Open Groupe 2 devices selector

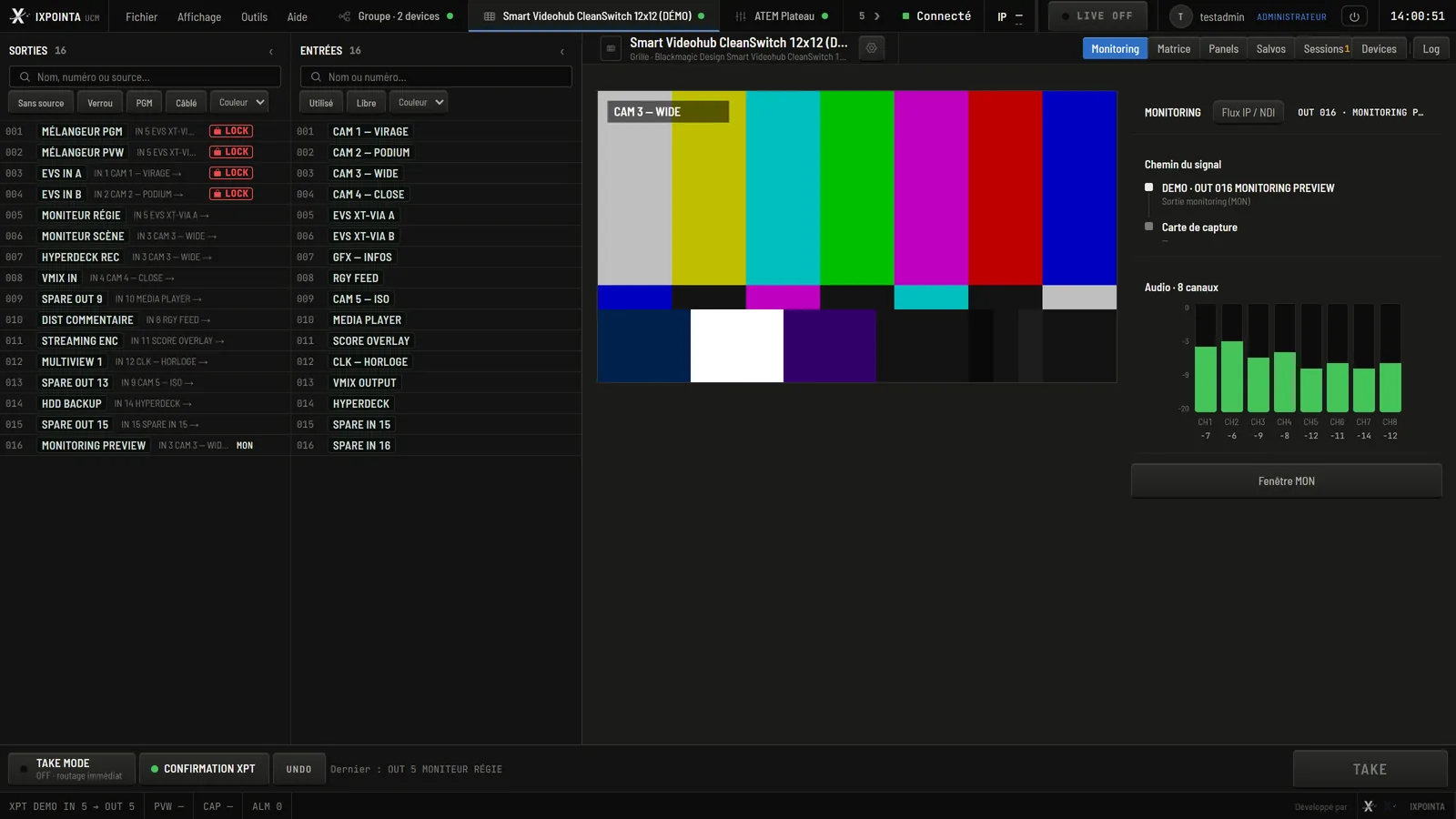coord(395,16)
